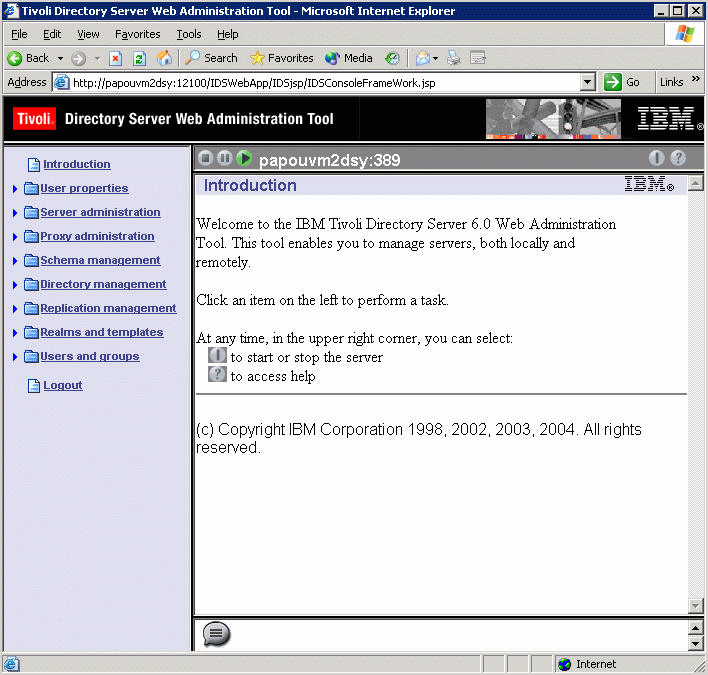The width and height of the screenshot is (708, 675).
Task: Open help using the question mark icon
Action: pyautogui.click(x=678, y=158)
